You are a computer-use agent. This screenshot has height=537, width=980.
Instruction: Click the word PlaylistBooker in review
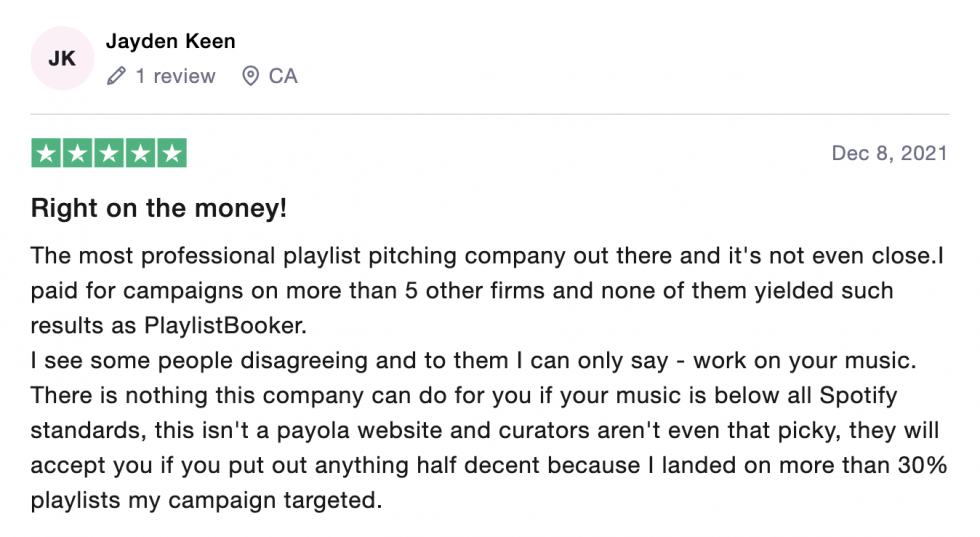pyautogui.click(x=223, y=326)
